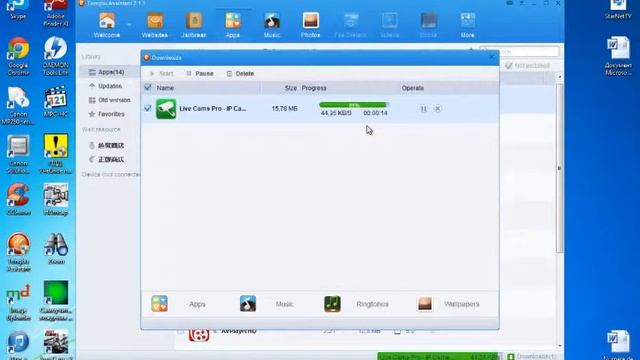Click the Progress column header

tap(314, 88)
